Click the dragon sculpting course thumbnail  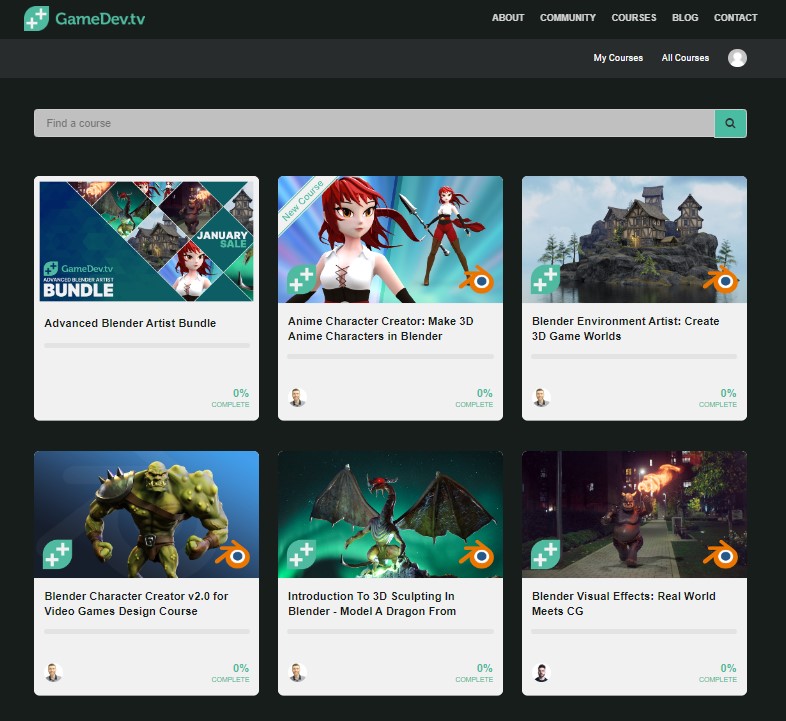click(x=390, y=514)
